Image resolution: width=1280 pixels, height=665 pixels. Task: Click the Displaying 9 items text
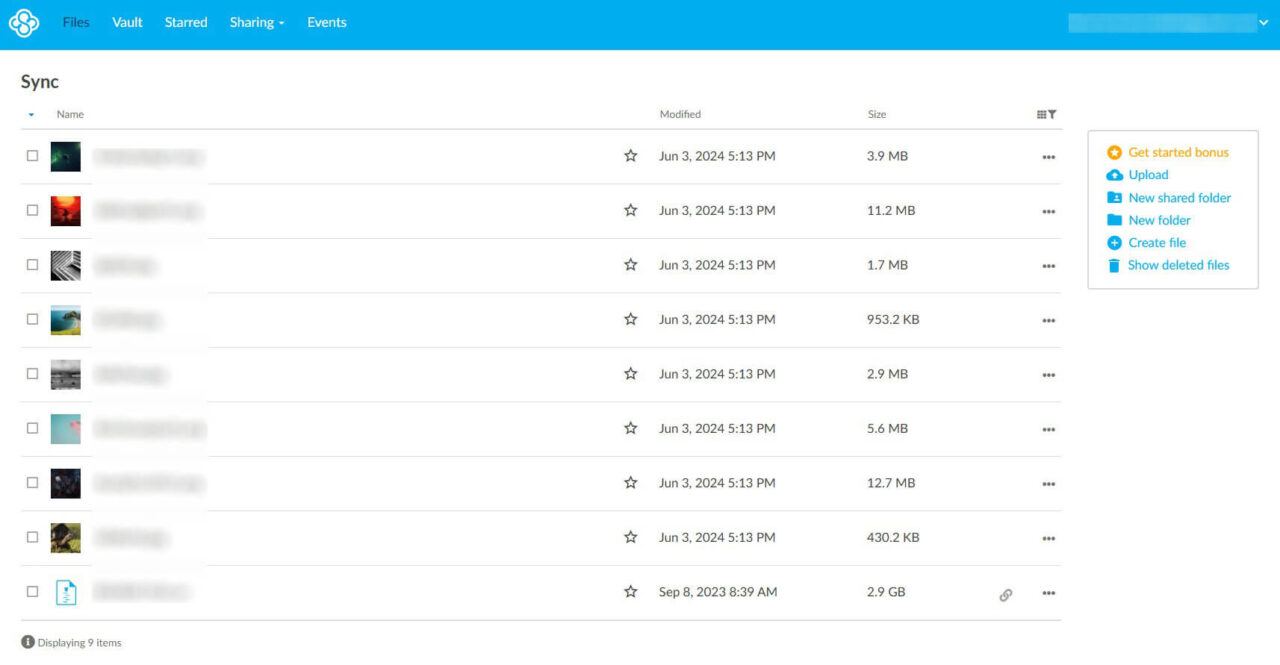pyautogui.click(x=79, y=643)
